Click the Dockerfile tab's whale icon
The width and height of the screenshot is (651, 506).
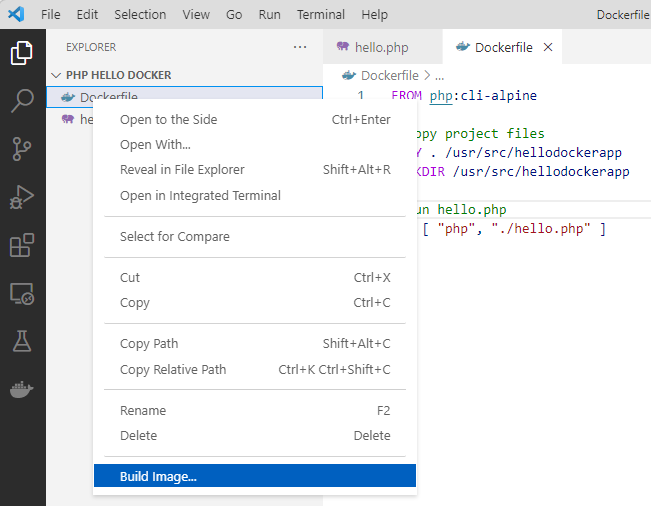(463, 46)
